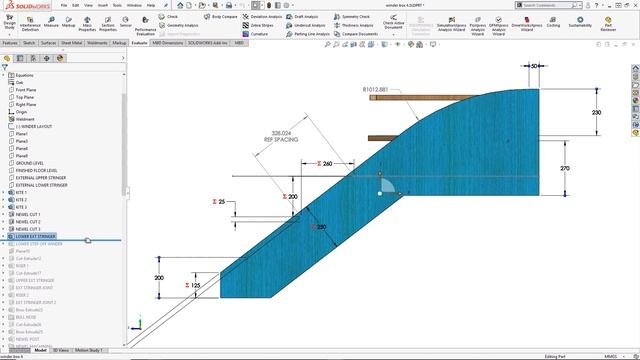640x360 pixels.
Task: Open the Tools menu
Action: pyautogui.click(x=117, y=5)
